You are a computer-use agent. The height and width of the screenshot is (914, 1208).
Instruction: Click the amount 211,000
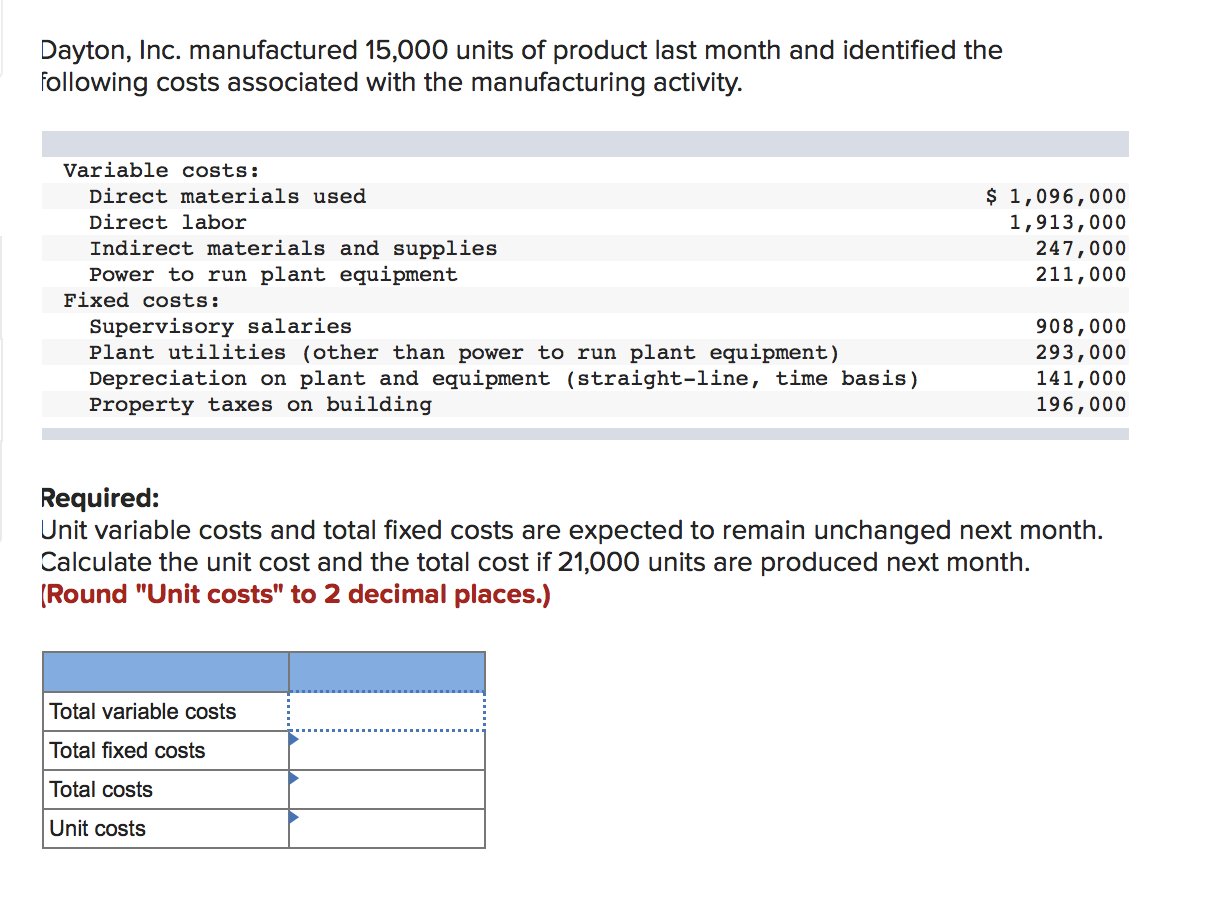[x=1081, y=274]
